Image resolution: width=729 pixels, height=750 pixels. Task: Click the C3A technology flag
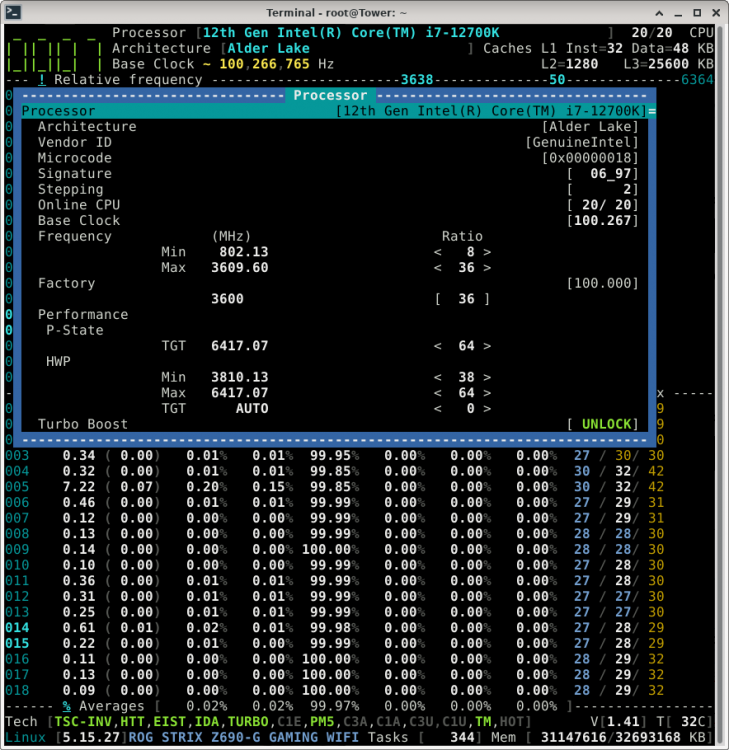[355, 722]
